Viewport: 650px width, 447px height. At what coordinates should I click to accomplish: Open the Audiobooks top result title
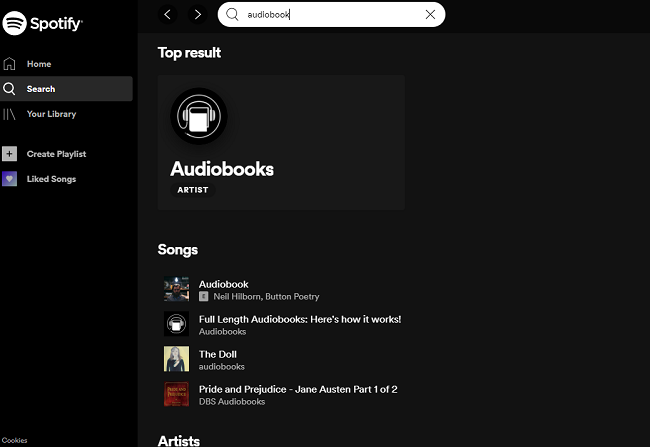222,169
